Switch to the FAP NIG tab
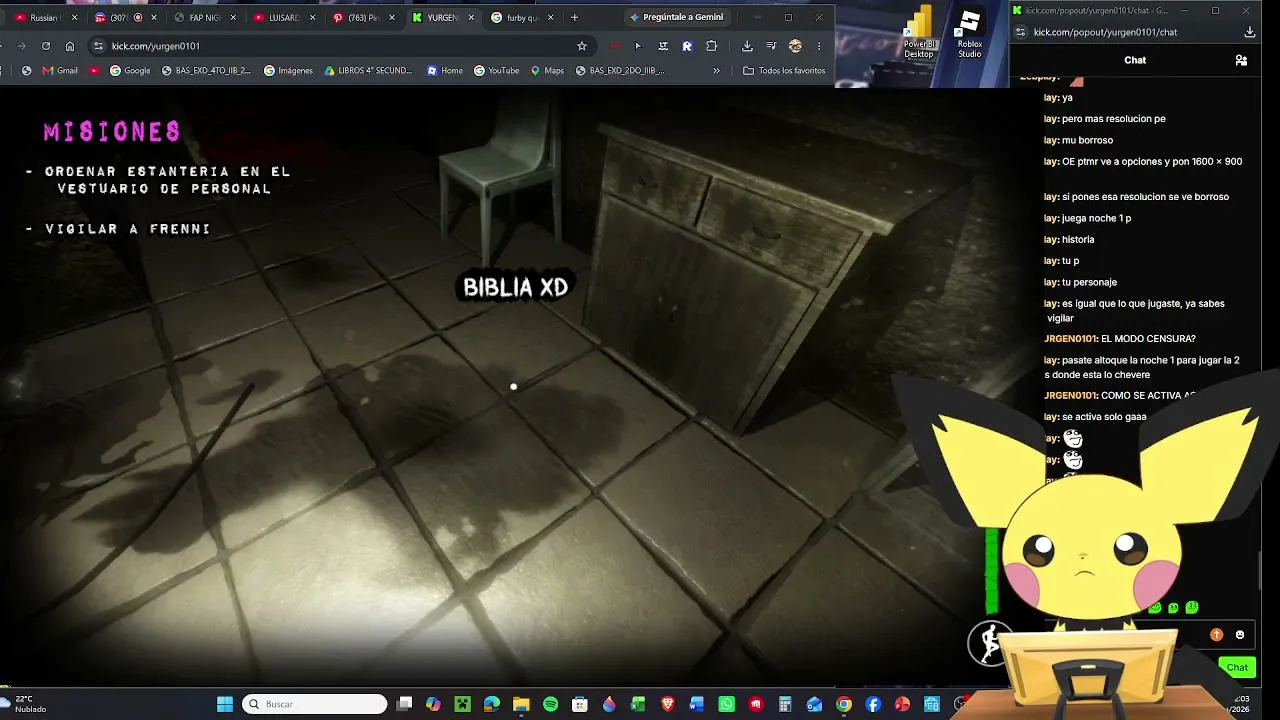The image size is (1280, 720). coord(204,17)
